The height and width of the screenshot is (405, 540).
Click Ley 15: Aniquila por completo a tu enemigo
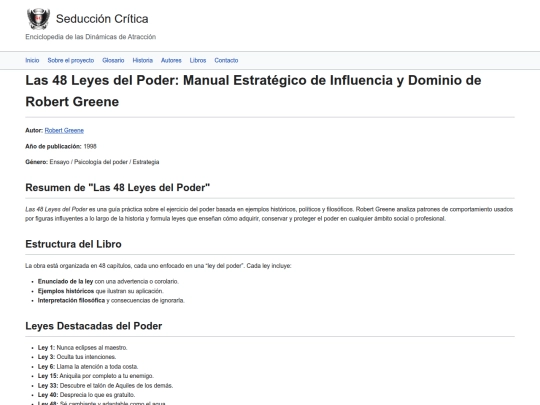[96, 376]
